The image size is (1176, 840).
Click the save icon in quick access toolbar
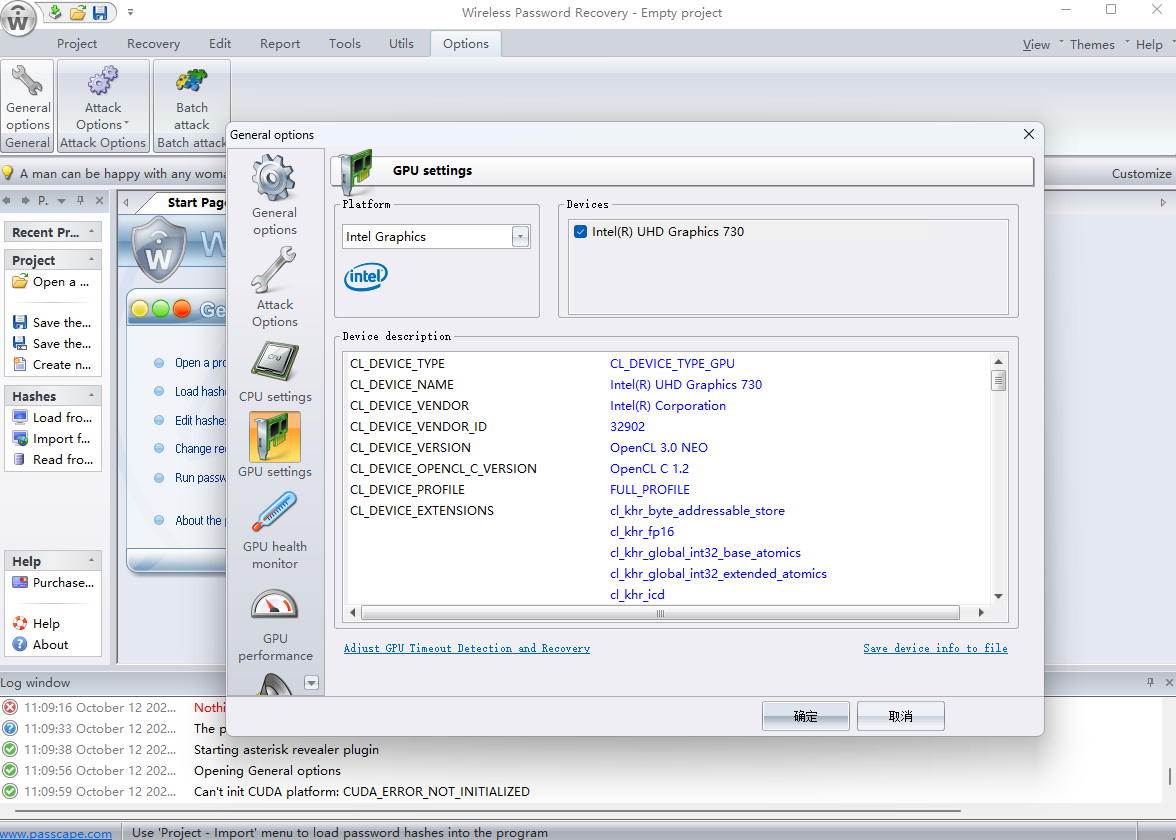100,12
